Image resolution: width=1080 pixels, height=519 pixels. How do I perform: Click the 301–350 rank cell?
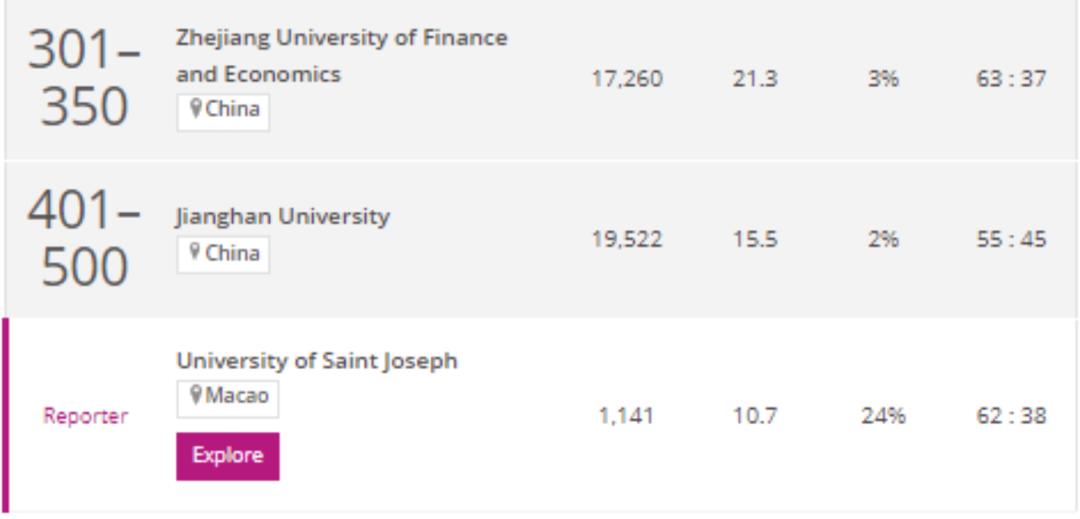pos(84,78)
